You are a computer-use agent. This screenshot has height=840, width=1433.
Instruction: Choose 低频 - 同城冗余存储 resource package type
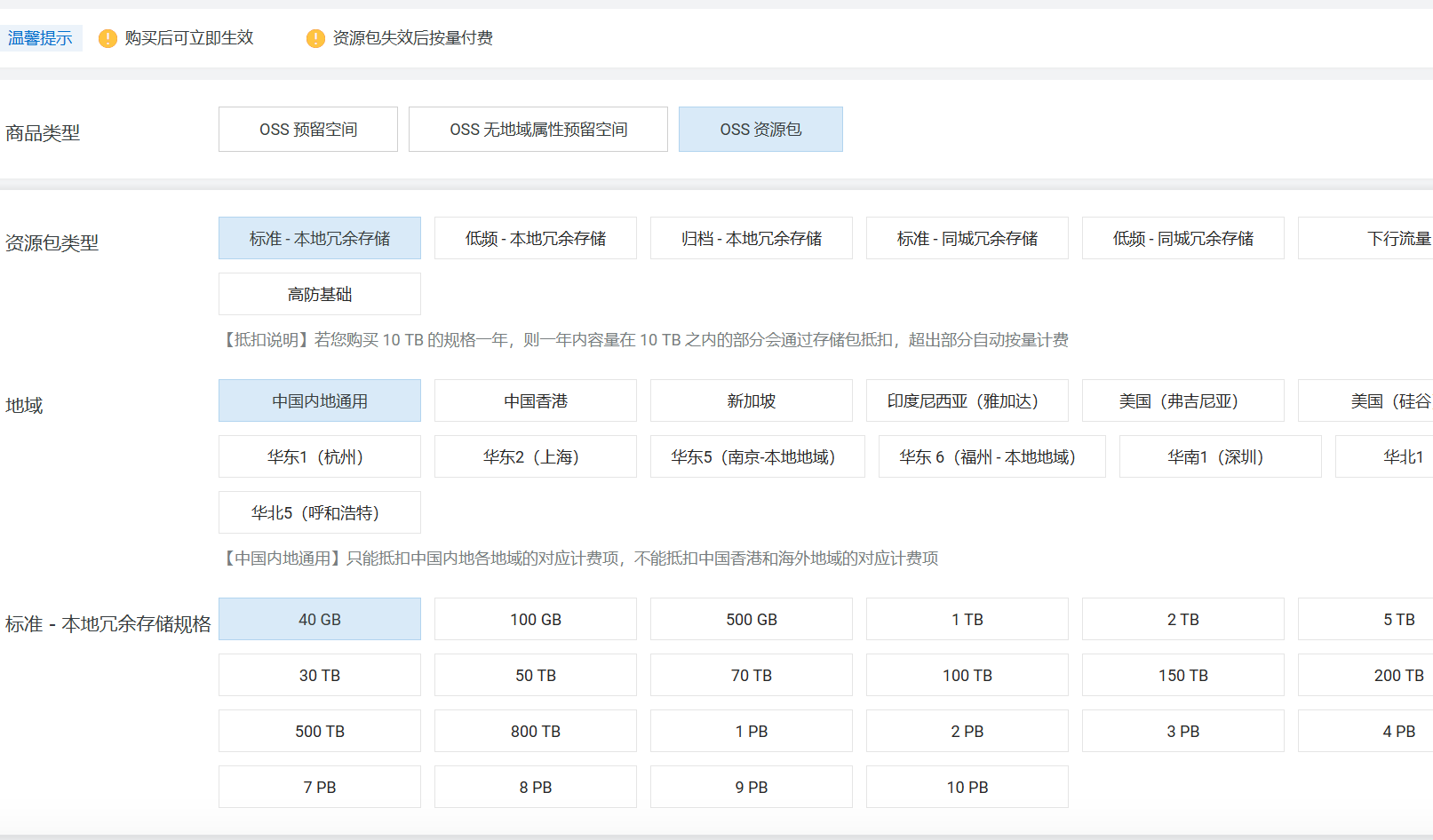(x=1183, y=238)
